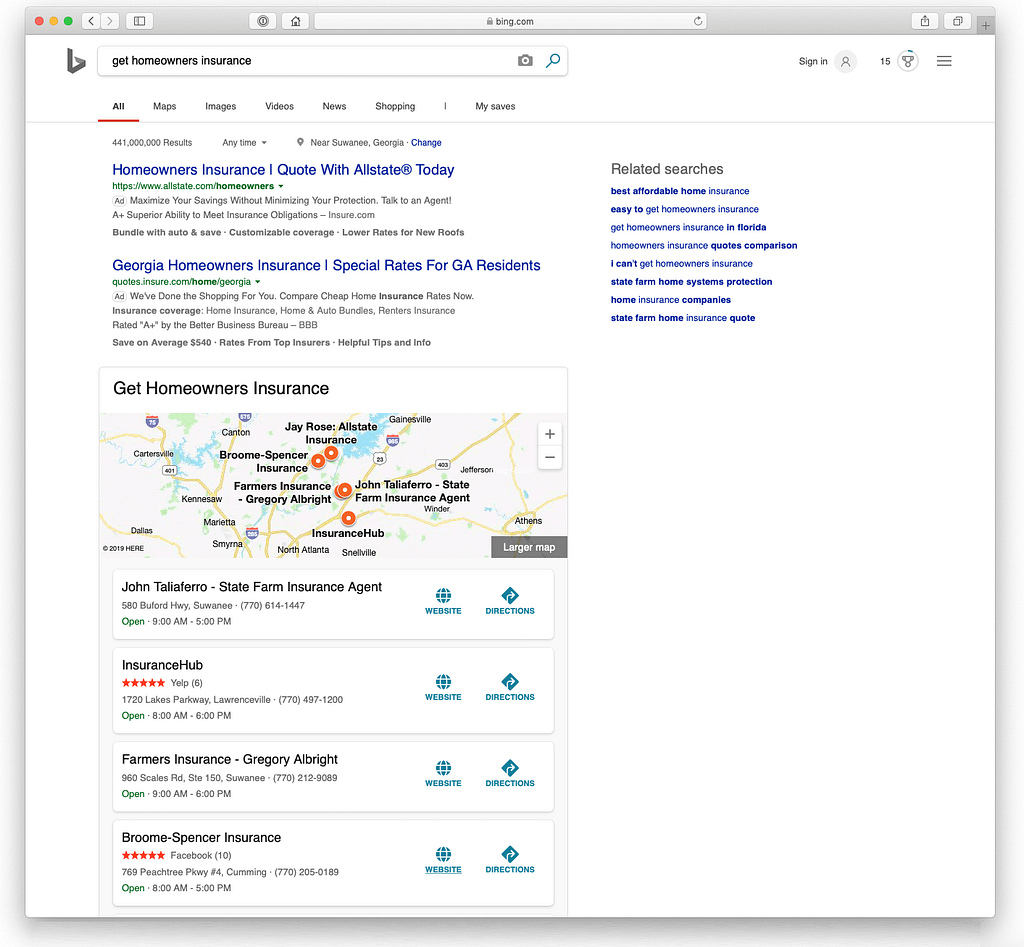Image resolution: width=1024 pixels, height=947 pixels.
Task: Click the Safari bing.com address bar
Action: [x=510, y=21]
